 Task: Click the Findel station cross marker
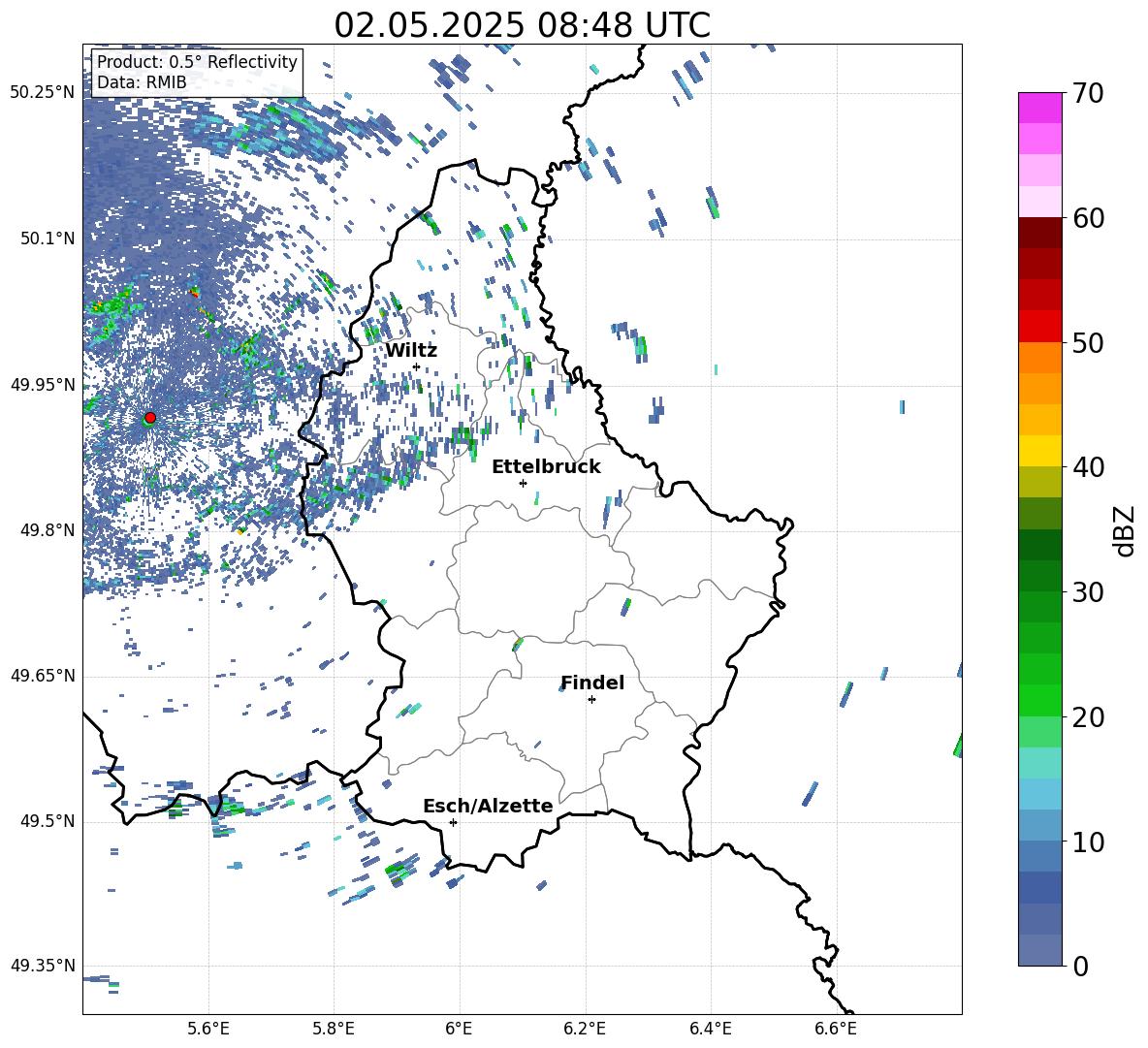tap(591, 700)
